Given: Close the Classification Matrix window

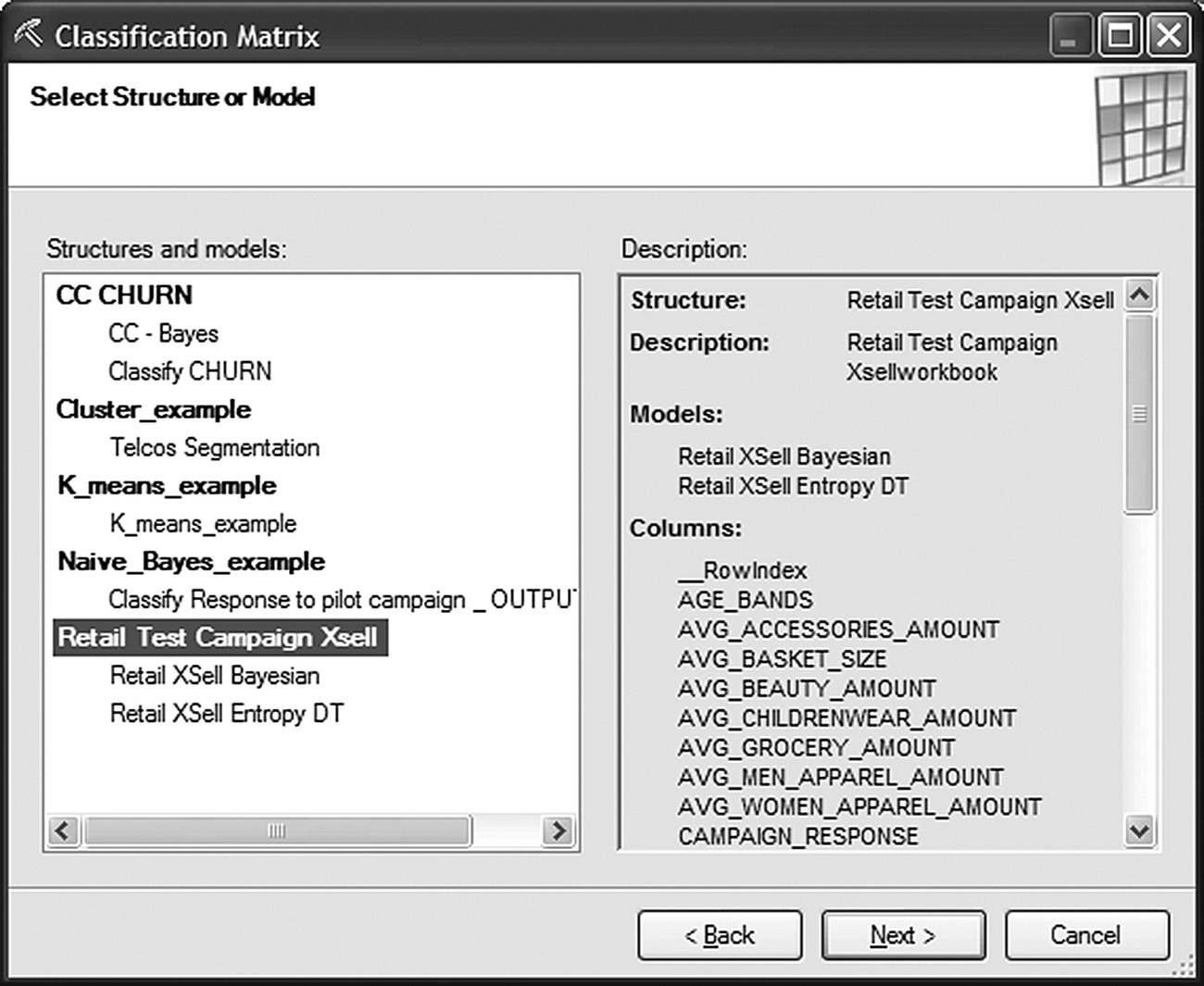Looking at the screenshot, I should [1169, 36].
